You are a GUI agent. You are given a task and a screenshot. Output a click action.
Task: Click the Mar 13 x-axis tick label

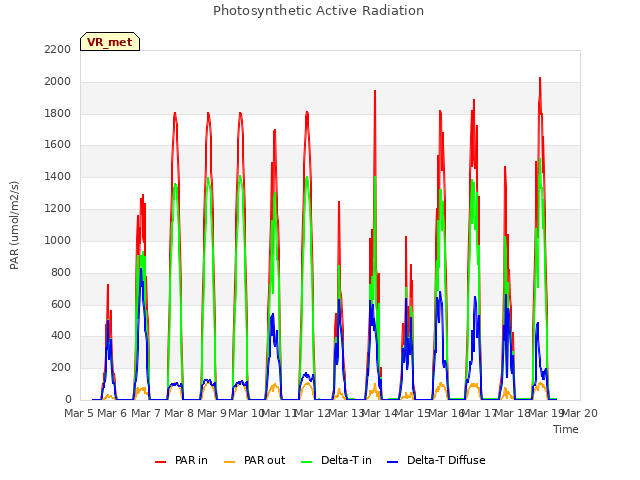(x=346, y=413)
